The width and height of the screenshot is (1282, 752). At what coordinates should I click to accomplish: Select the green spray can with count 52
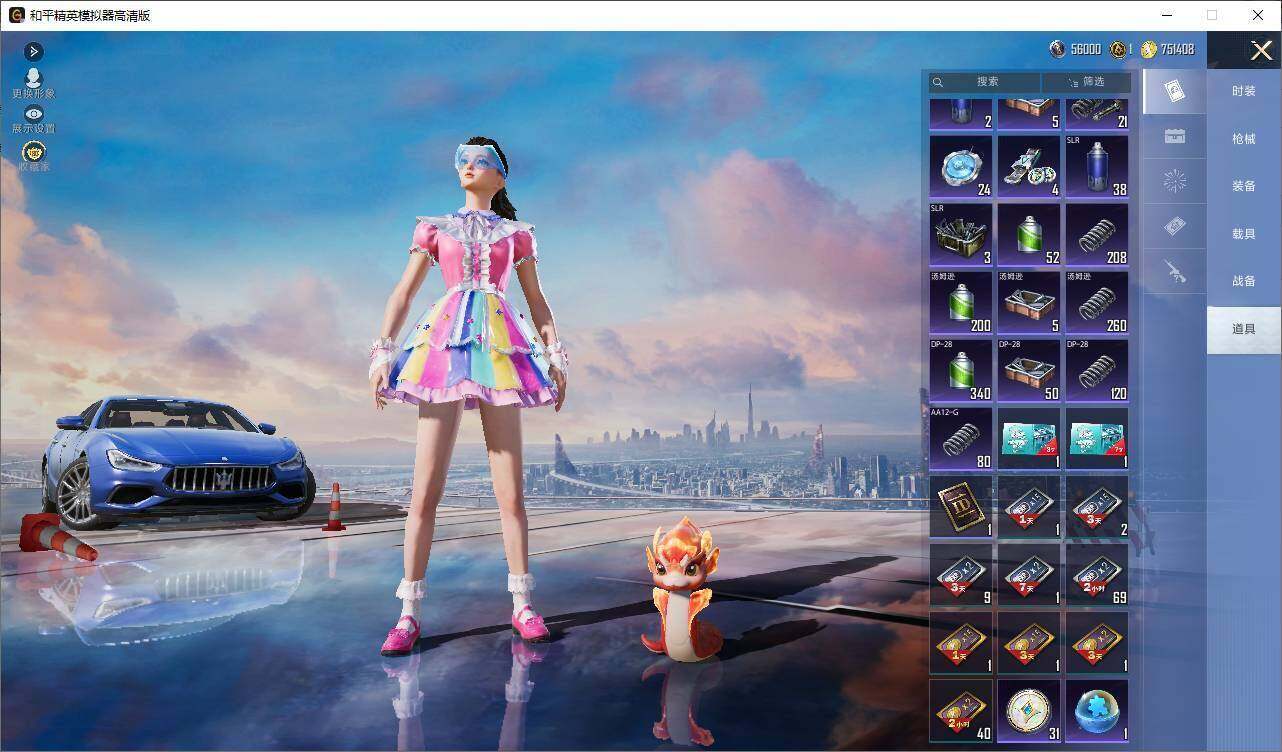(x=1029, y=234)
